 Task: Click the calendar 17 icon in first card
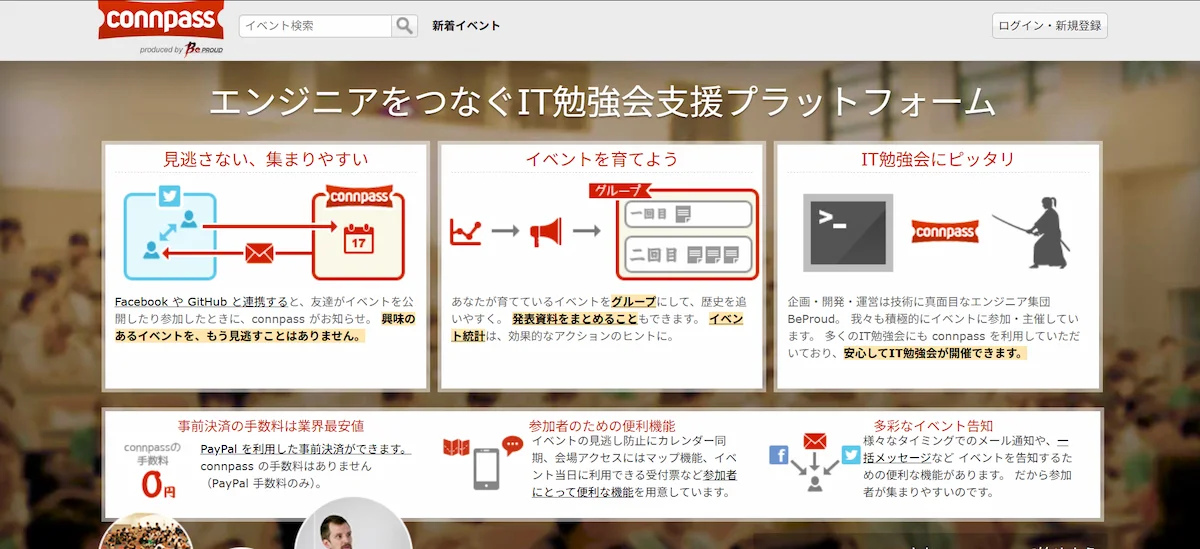tap(358, 239)
